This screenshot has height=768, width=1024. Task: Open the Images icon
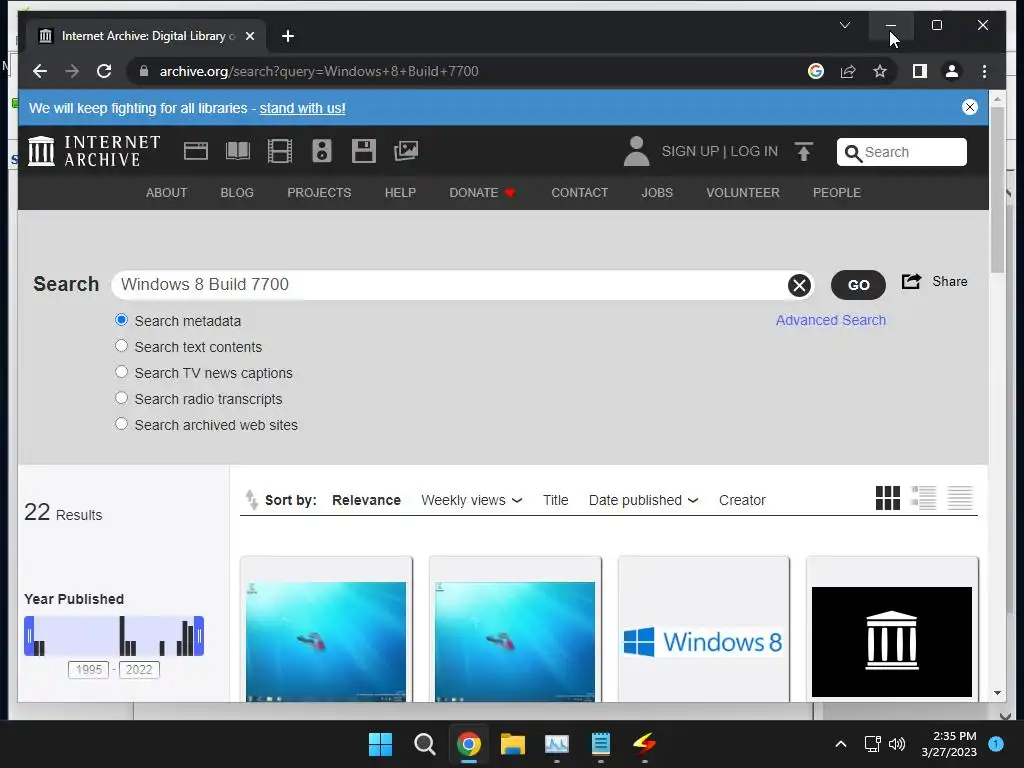[406, 151]
